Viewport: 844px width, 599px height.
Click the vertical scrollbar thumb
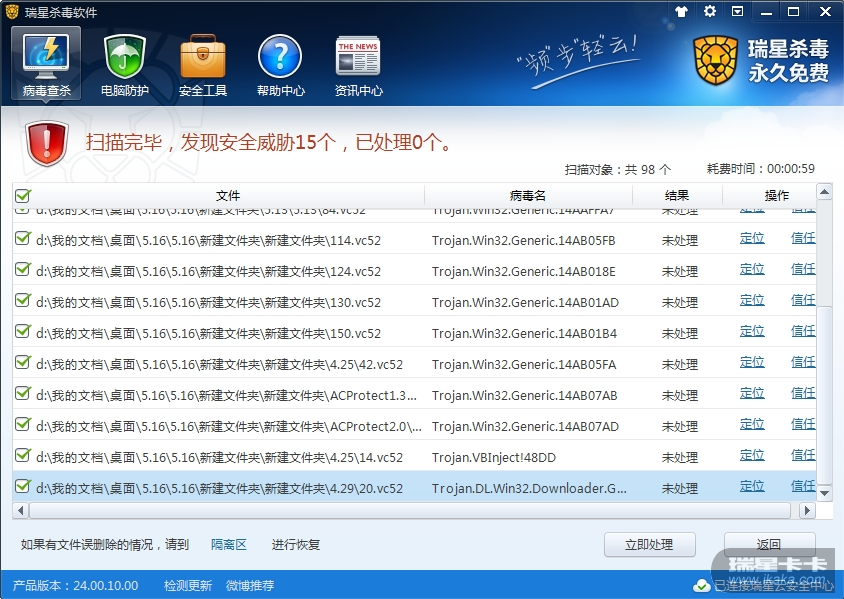[824, 394]
